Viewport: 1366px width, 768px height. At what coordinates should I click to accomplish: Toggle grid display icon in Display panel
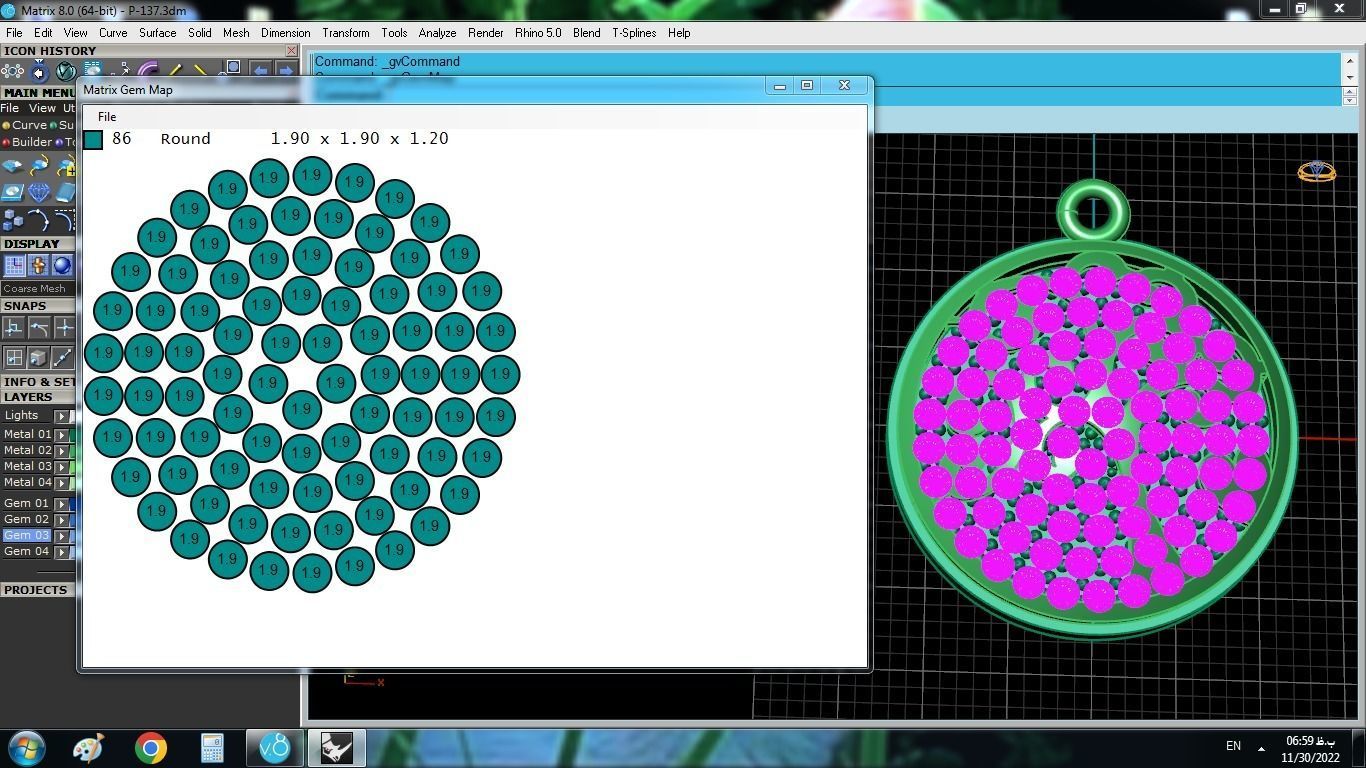coord(14,265)
